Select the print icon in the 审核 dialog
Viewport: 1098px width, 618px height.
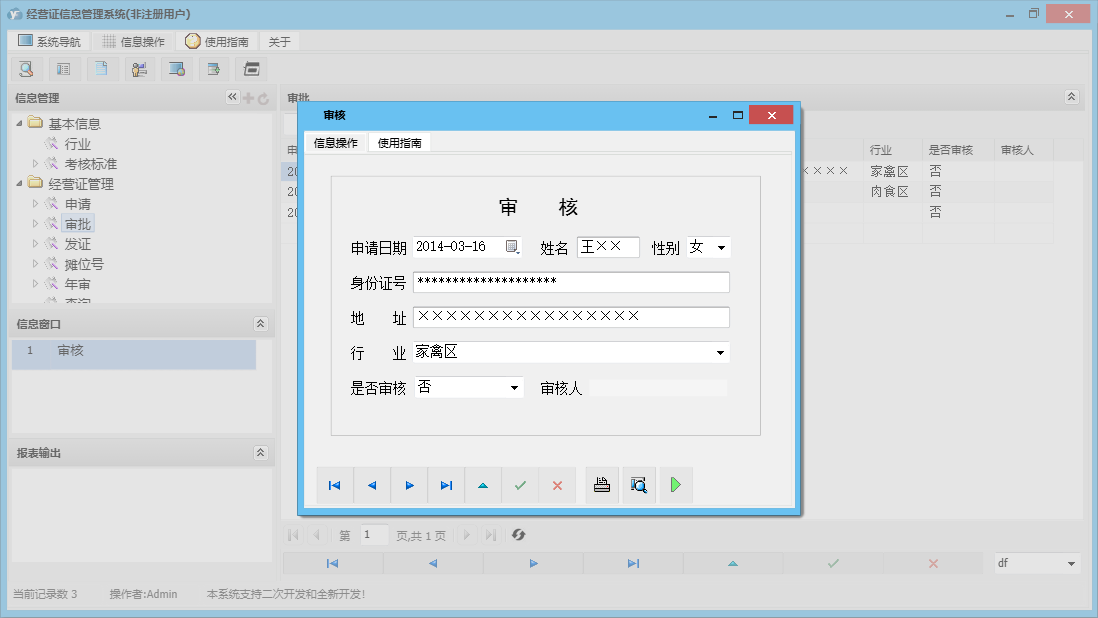(601, 485)
